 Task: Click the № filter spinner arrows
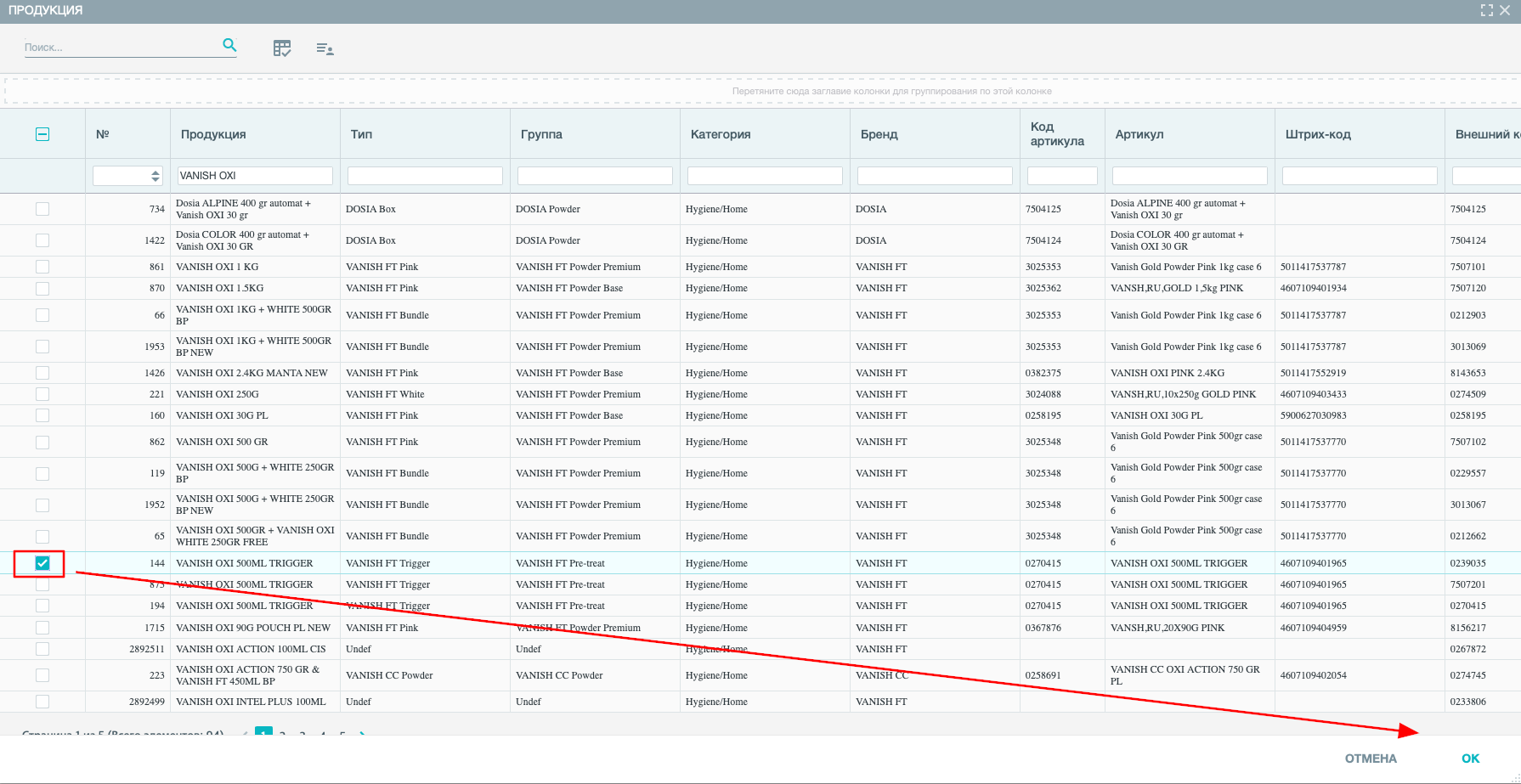[155, 176]
